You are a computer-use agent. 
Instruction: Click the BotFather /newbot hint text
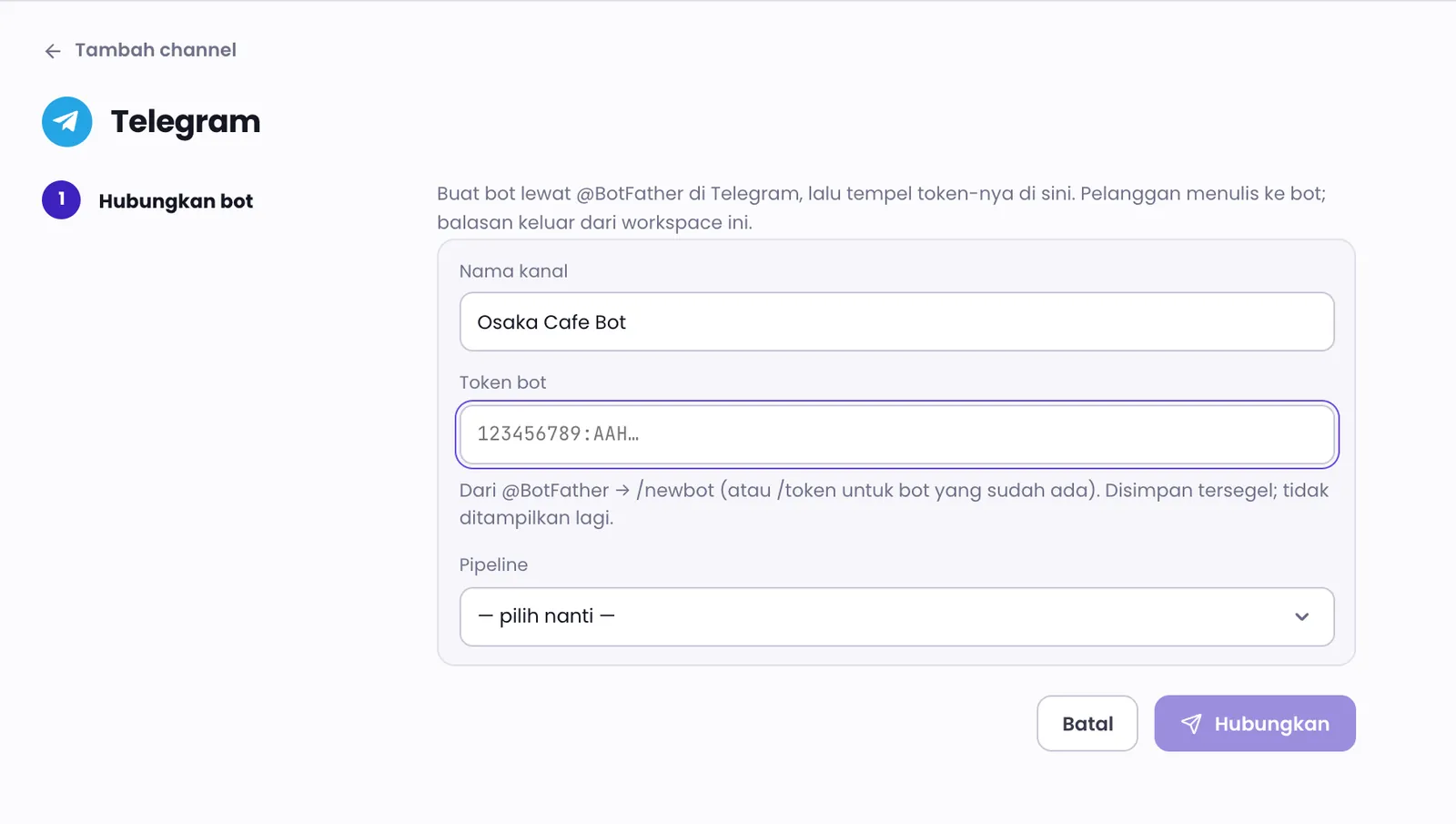tap(894, 504)
